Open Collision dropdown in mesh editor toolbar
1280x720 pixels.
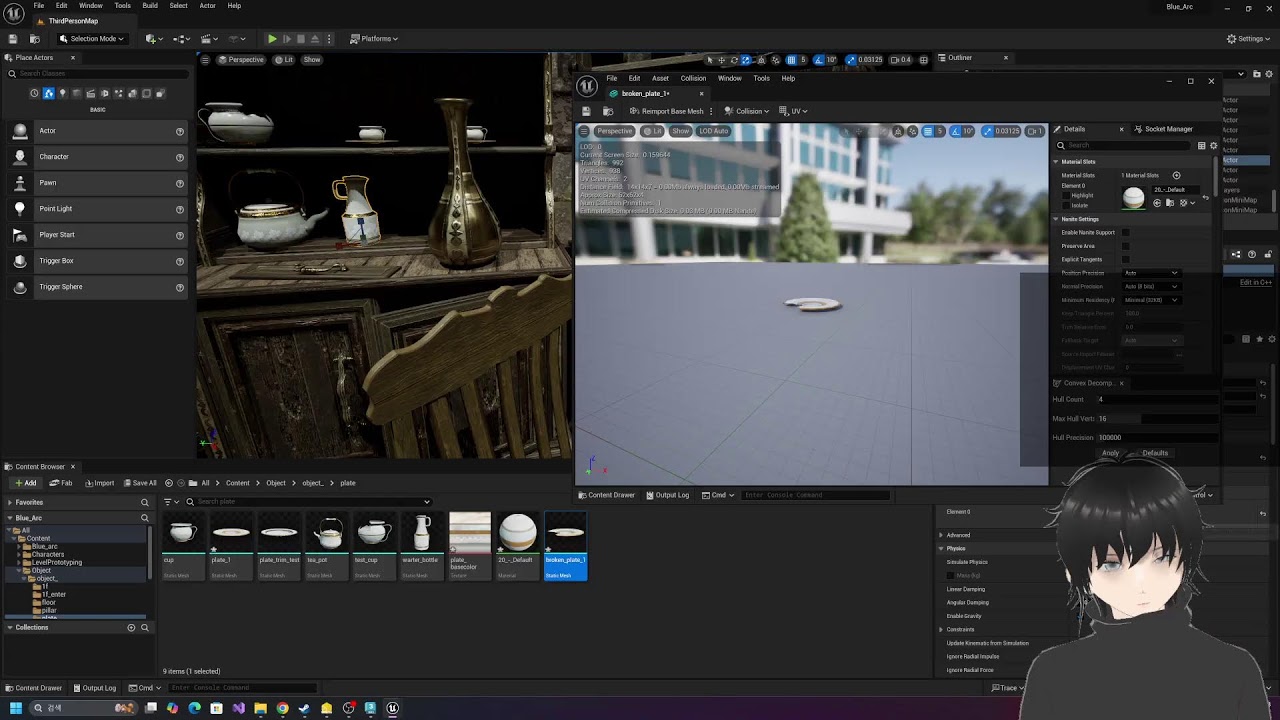747,111
